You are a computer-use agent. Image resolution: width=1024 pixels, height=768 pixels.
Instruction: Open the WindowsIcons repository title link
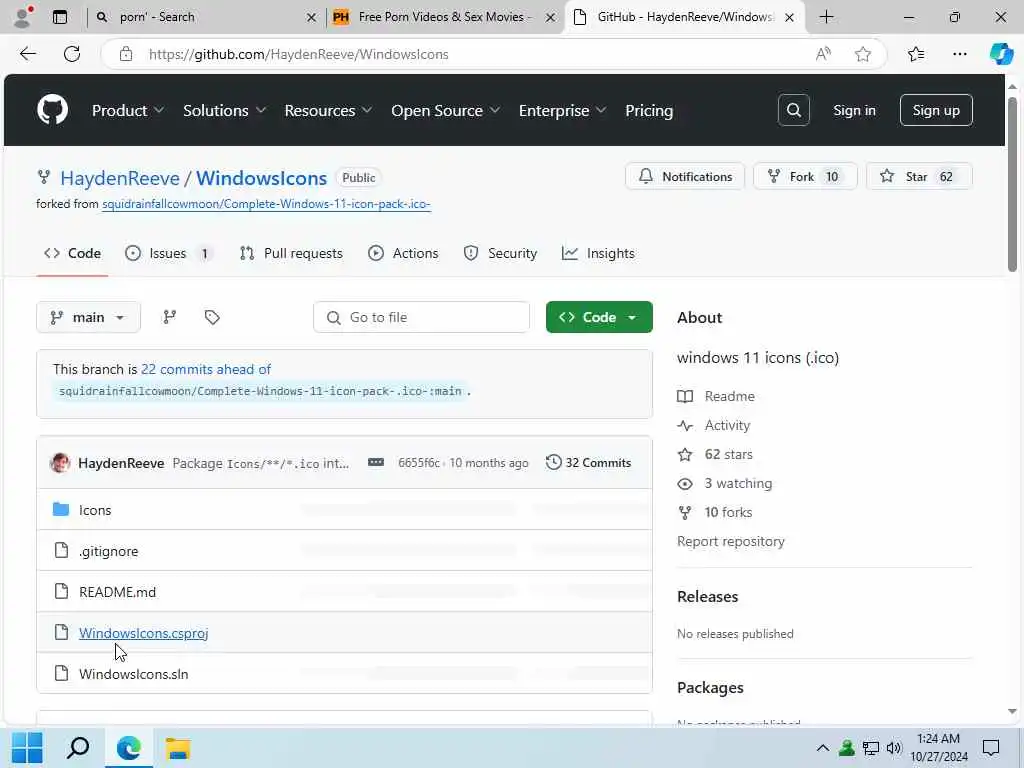click(261, 178)
